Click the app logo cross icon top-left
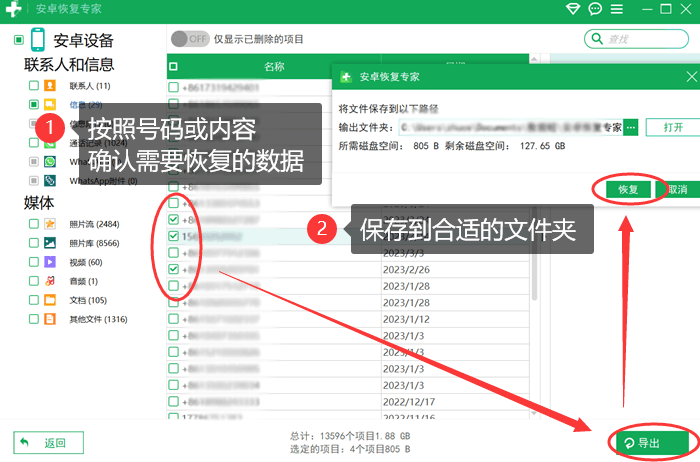Screen dimensions: 700x462 (13, 9)
